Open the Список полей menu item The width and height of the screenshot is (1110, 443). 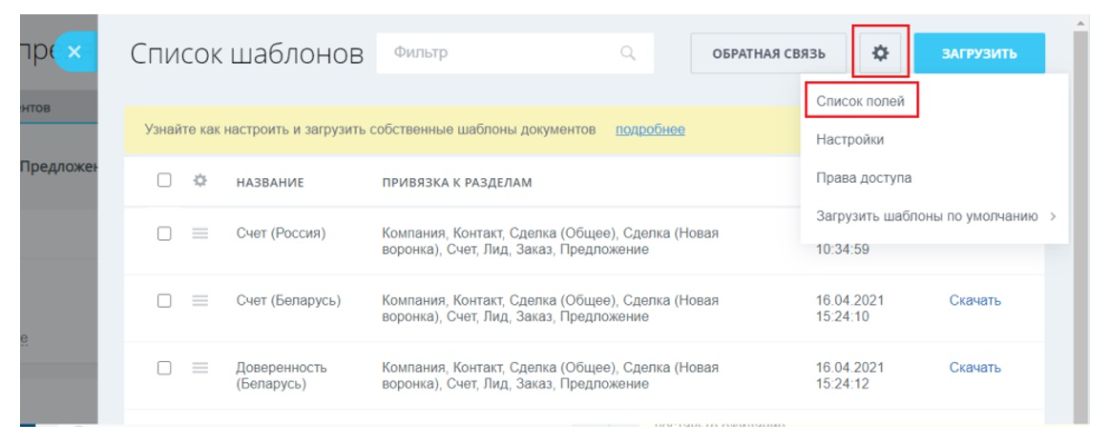[x=861, y=102]
